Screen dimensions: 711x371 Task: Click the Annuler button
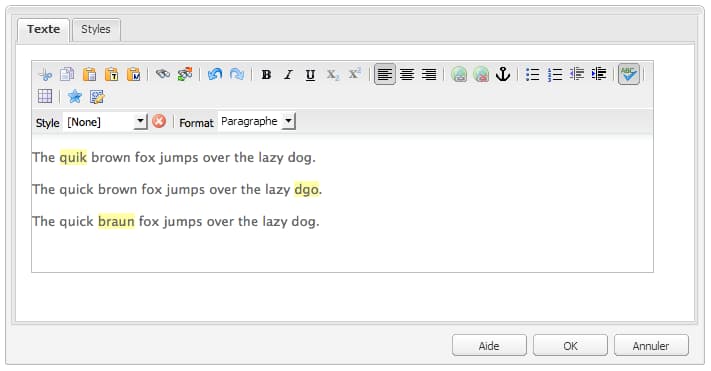coord(651,346)
